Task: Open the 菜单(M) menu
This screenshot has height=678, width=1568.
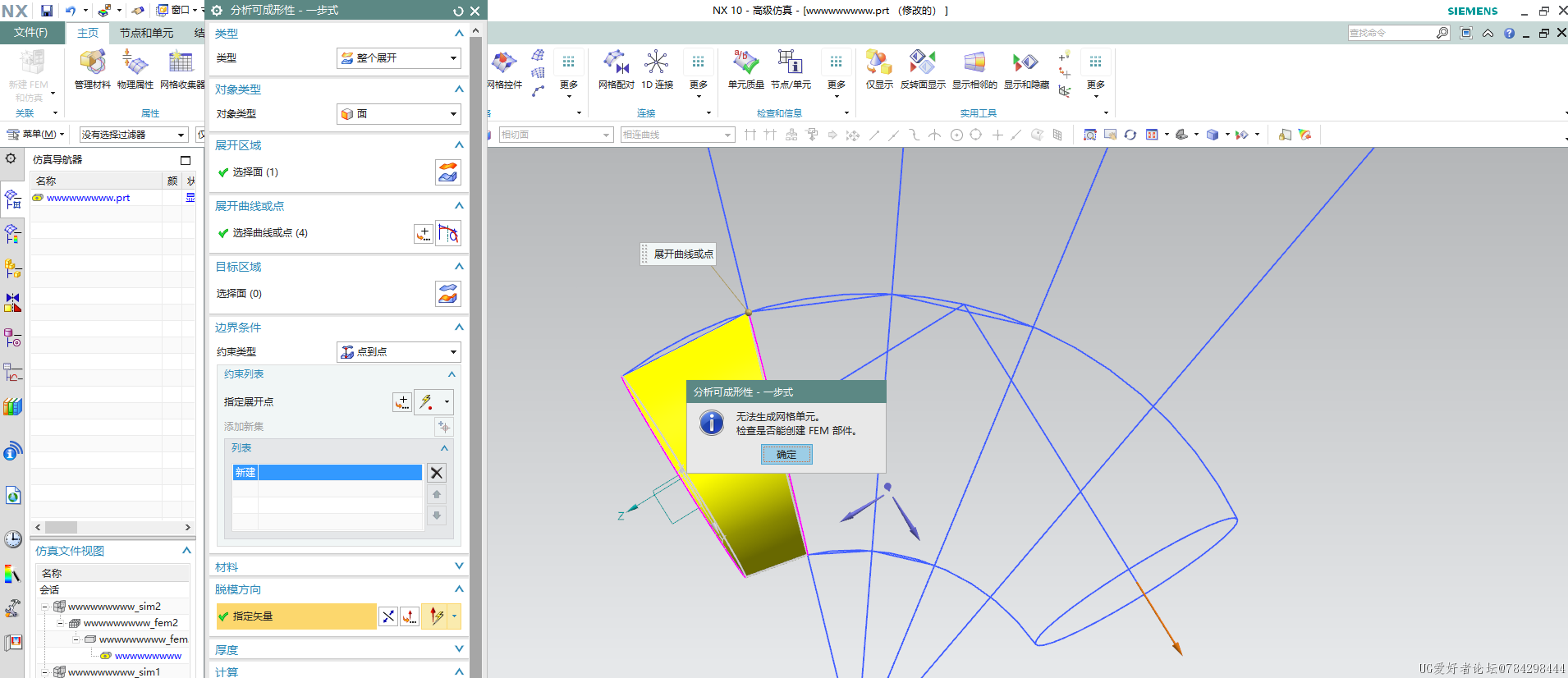Action: pyautogui.click(x=35, y=135)
